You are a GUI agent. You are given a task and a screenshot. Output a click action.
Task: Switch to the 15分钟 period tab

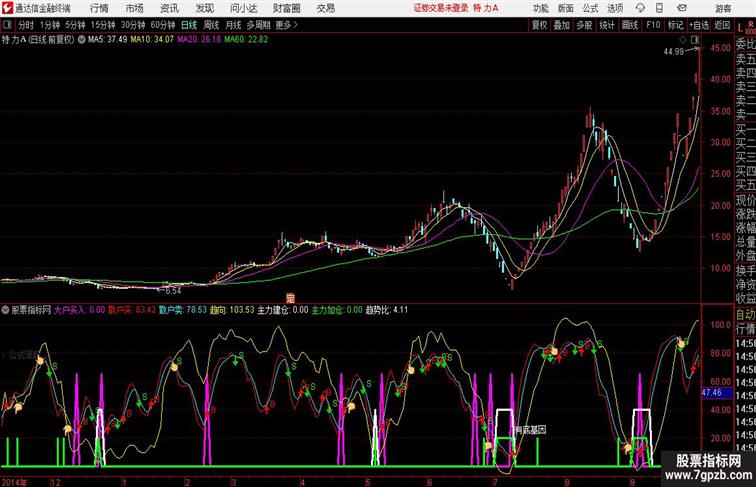point(103,25)
